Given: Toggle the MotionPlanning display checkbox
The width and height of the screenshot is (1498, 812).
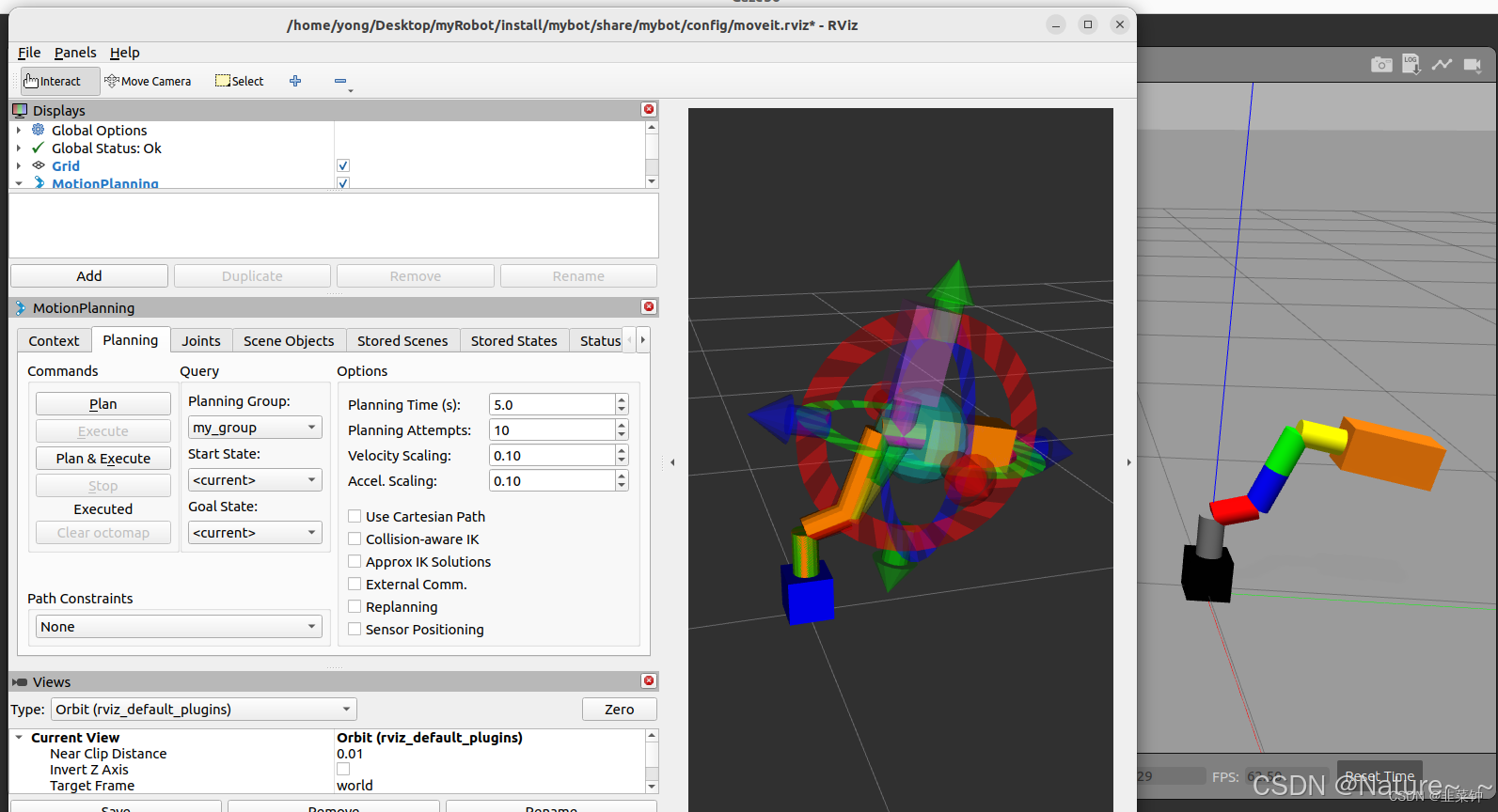Looking at the screenshot, I should (x=343, y=183).
